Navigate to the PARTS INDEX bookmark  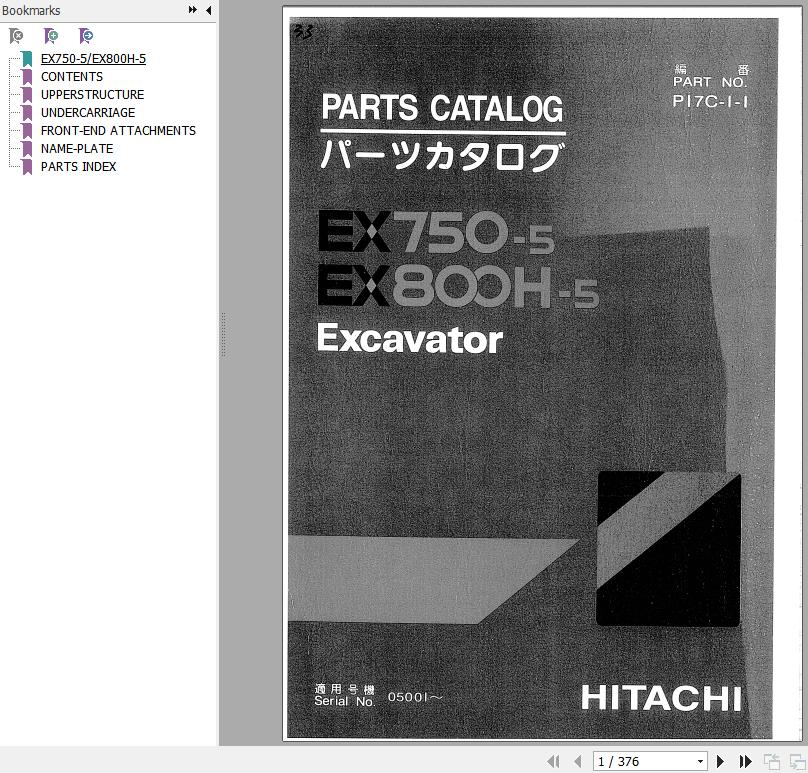79,167
